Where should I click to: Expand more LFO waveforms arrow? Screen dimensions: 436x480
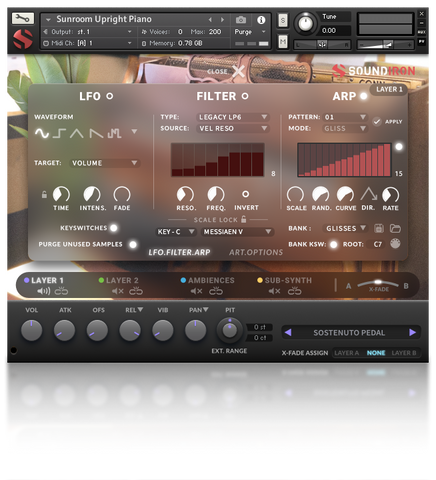point(134,132)
